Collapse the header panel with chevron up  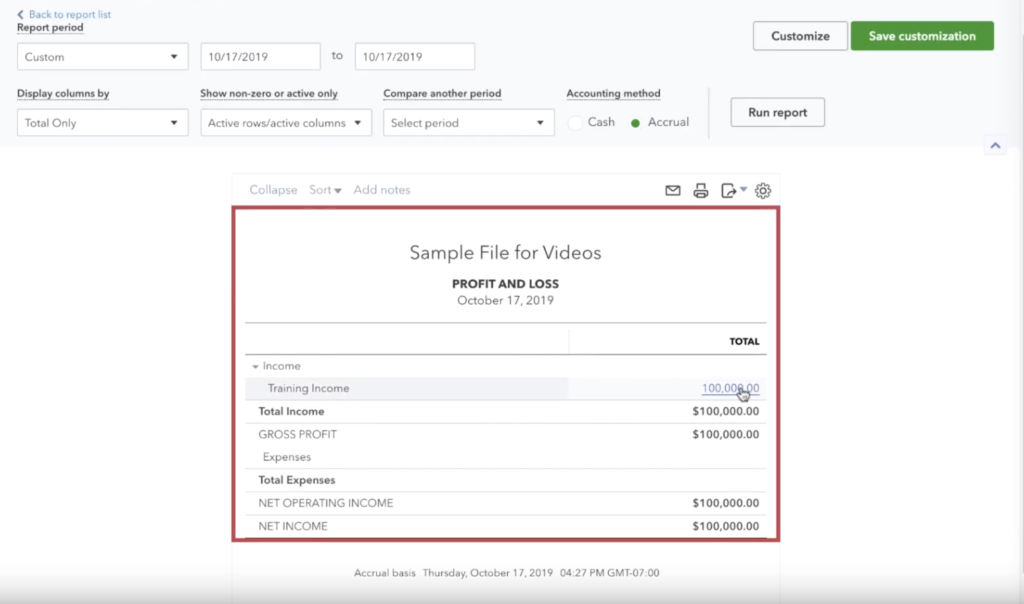[995, 146]
